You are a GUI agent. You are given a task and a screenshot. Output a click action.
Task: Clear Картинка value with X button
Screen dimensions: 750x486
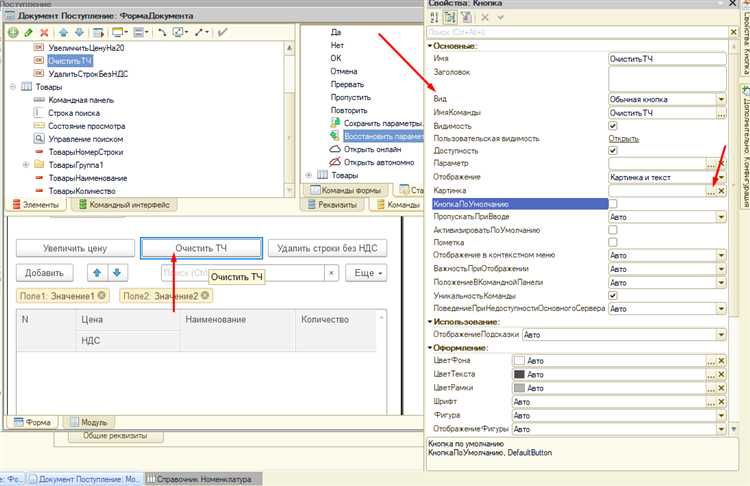721,190
